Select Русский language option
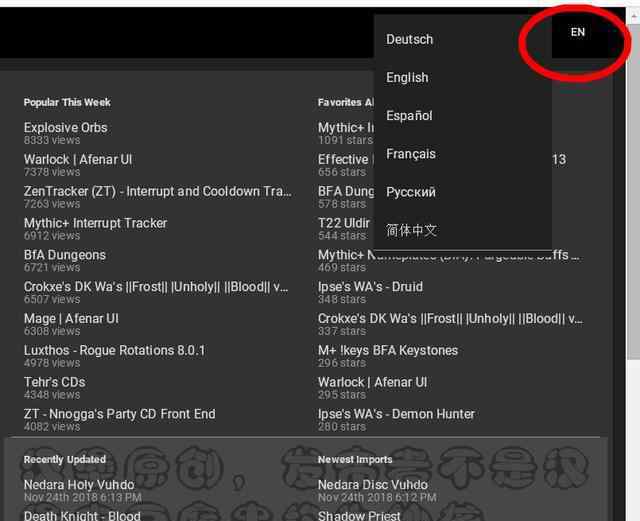 click(x=411, y=192)
